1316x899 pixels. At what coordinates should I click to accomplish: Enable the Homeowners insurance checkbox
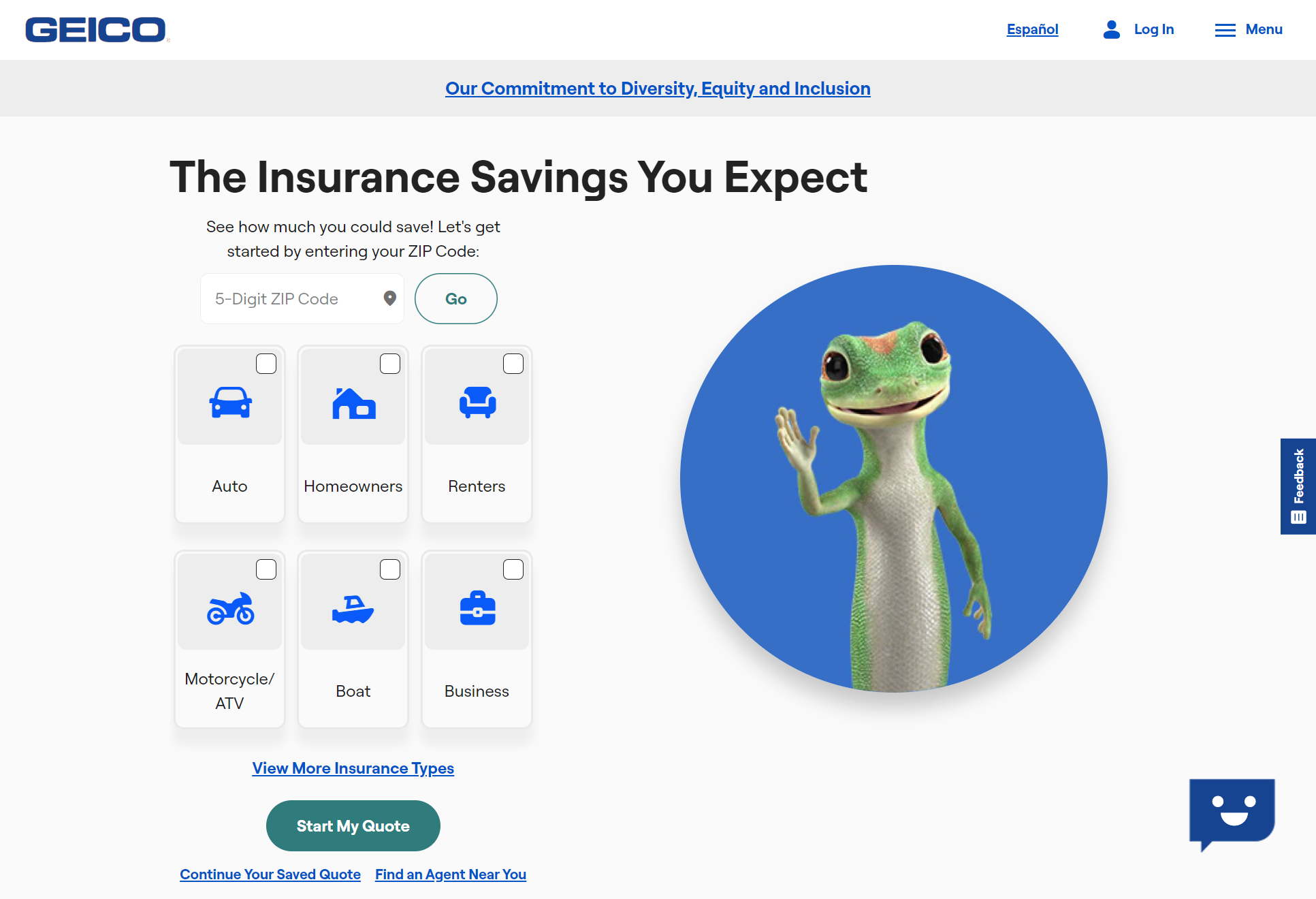pos(389,363)
